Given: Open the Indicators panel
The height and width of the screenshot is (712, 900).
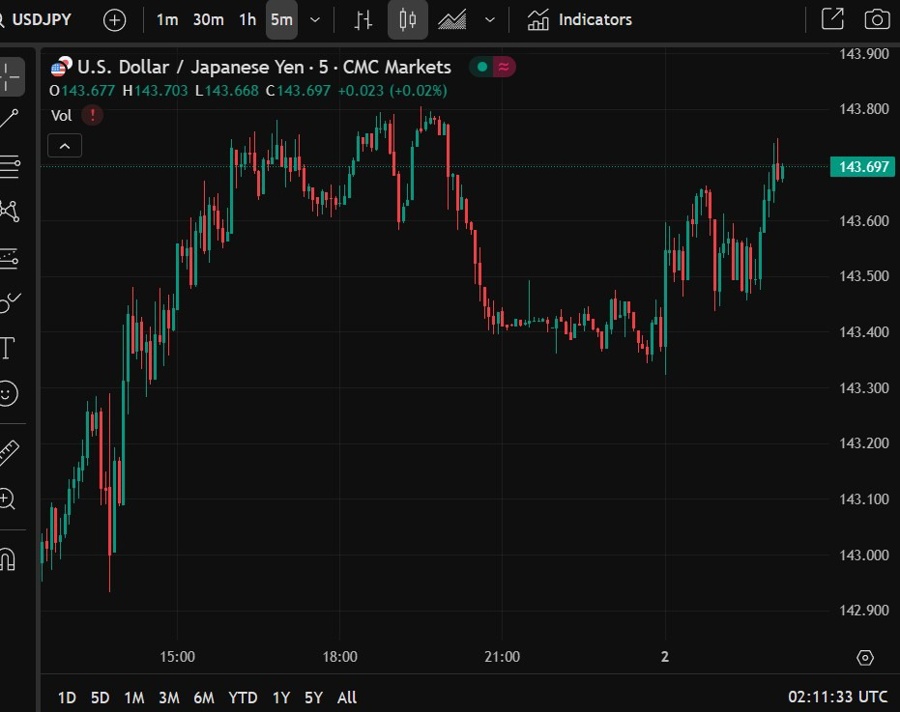Looking at the screenshot, I should 580,20.
